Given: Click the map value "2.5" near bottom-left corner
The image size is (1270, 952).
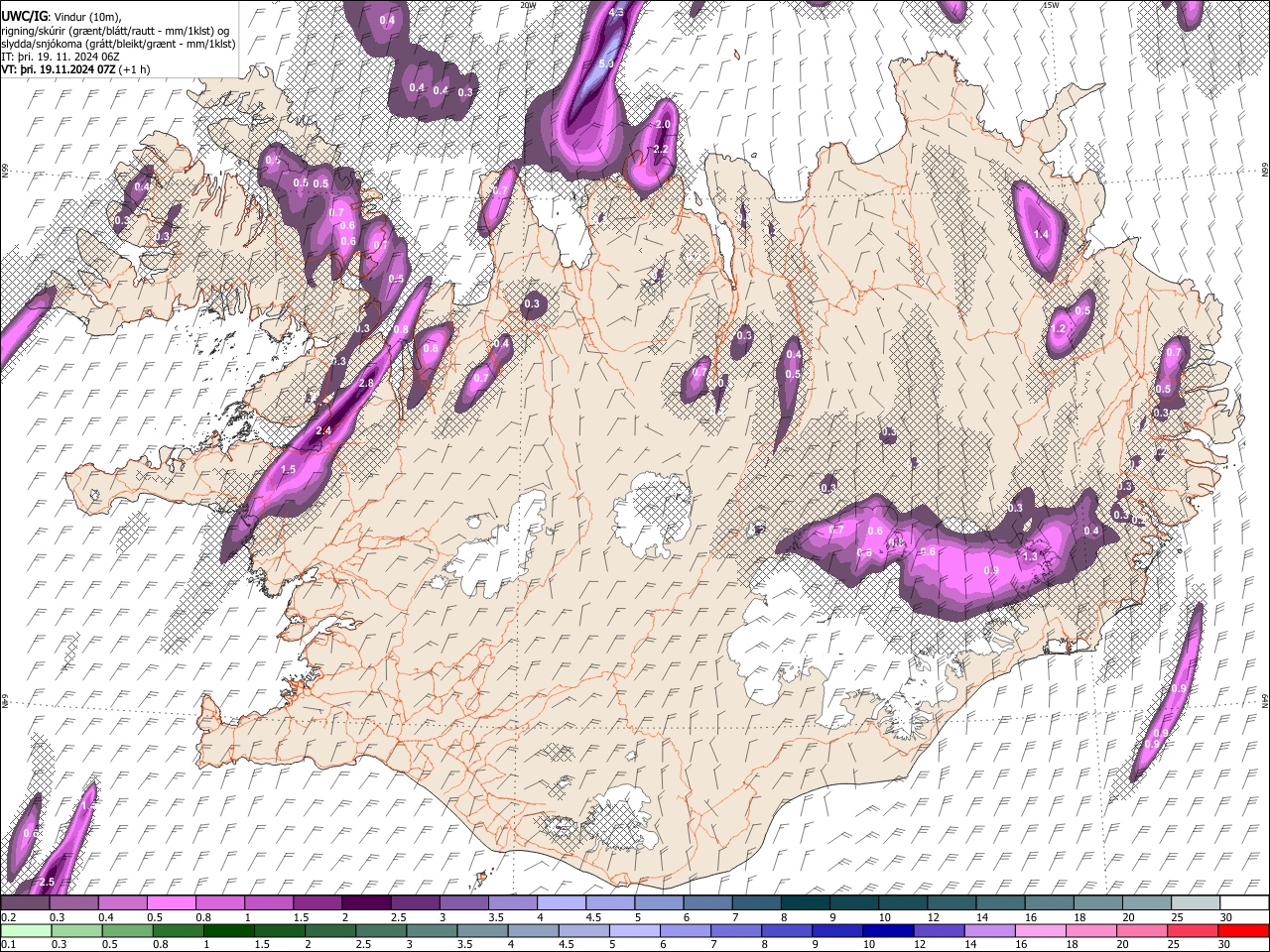Looking at the screenshot, I should pos(47,882).
